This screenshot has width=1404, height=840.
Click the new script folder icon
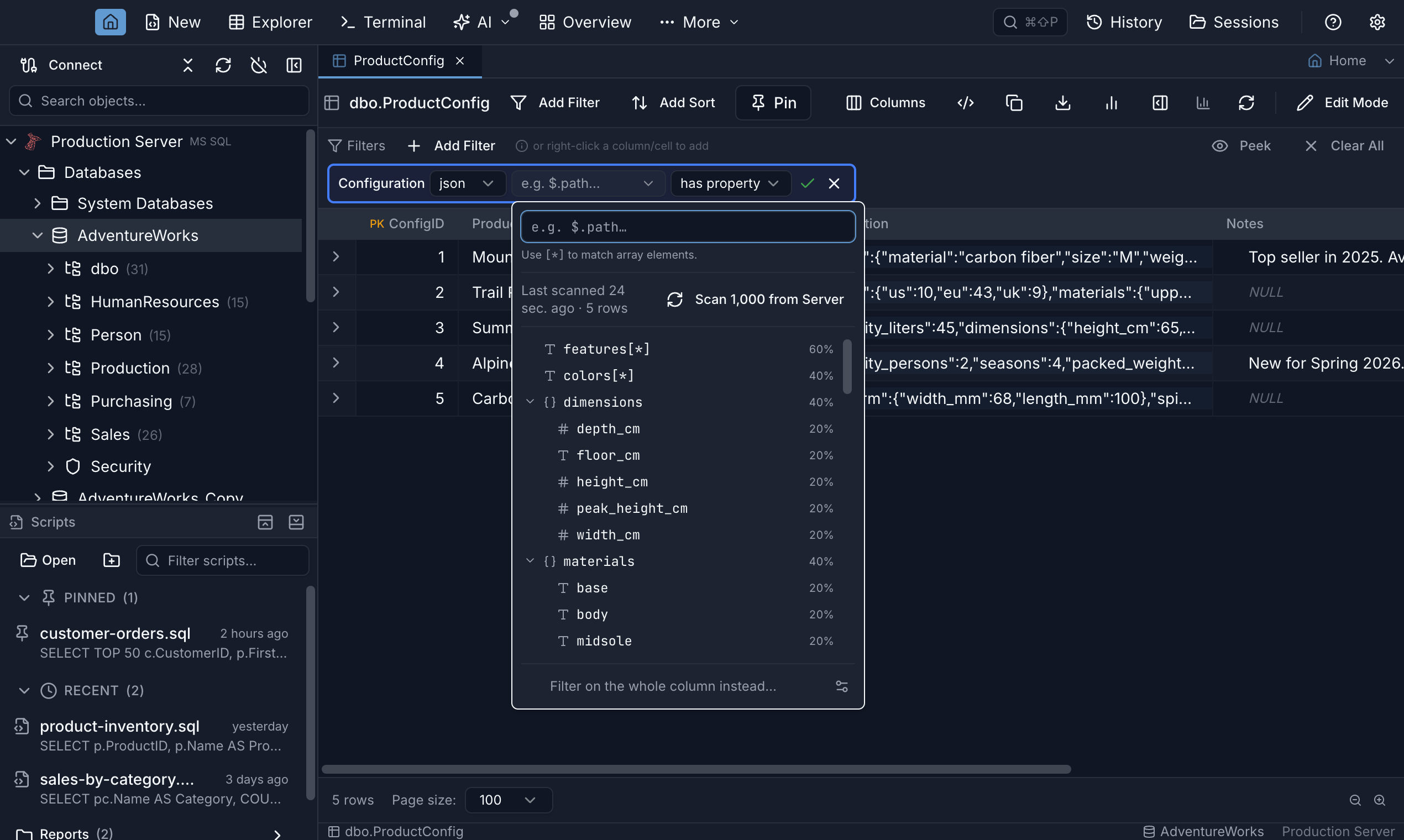click(x=112, y=560)
